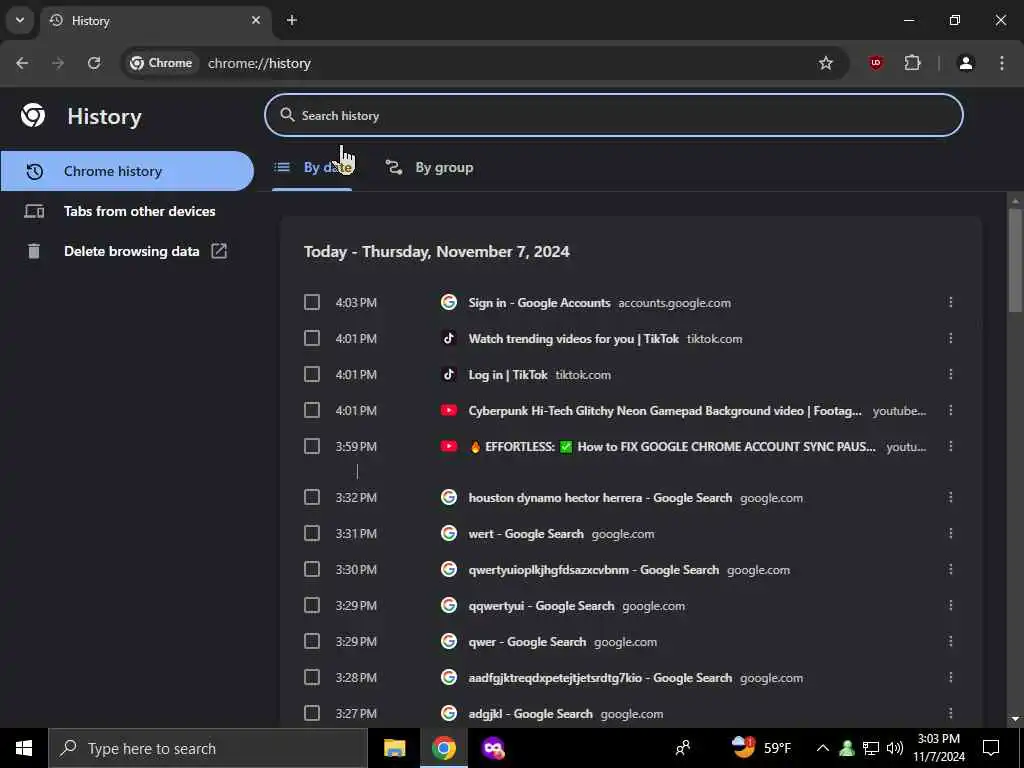Show hidden system tray icons
This screenshot has height=768, width=1024.
823,748
